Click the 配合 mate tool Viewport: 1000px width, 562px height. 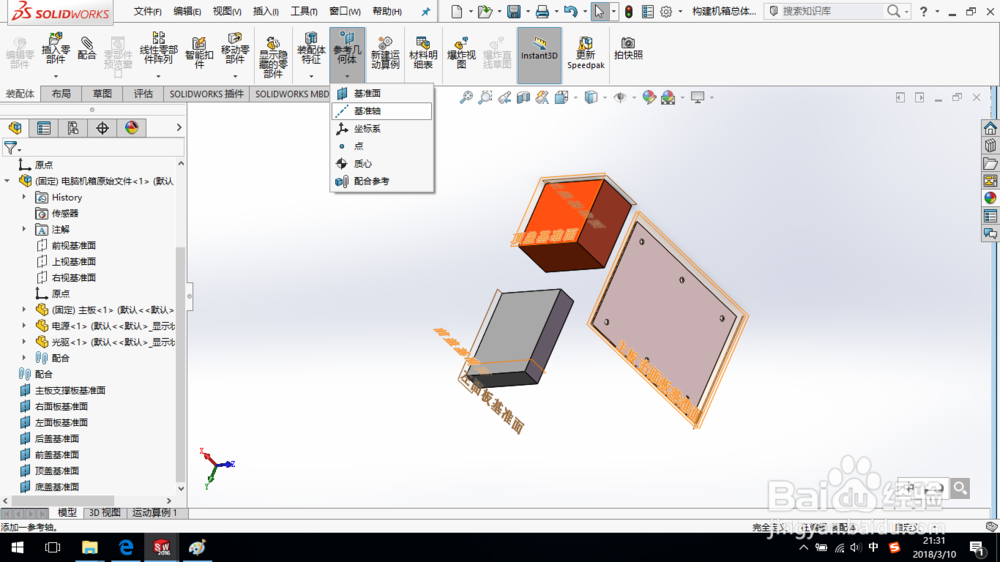point(87,48)
